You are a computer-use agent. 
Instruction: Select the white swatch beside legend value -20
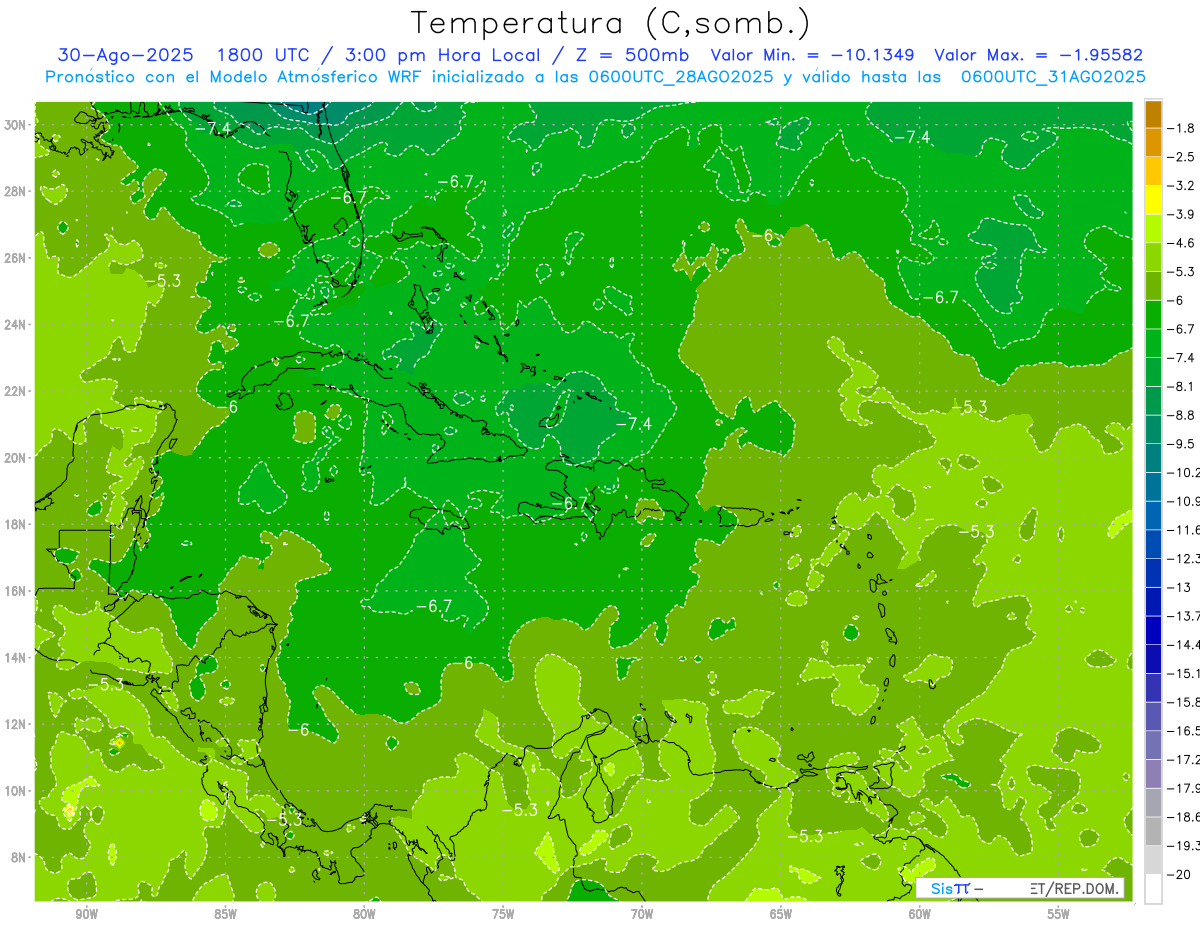click(x=1153, y=889)
